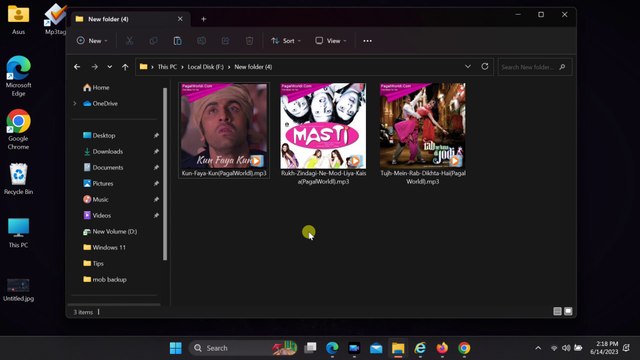Open mob backup folder in sidebar
The image size is (640, 360).
(x=105, y=280)
